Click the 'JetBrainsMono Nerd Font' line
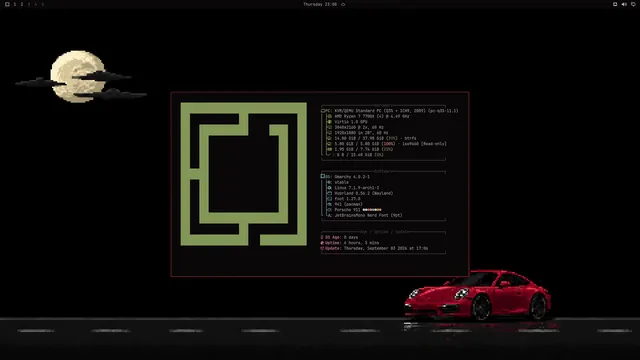This screenshot has width=640, height=360. pyautogui.click(x=368, y=215)
